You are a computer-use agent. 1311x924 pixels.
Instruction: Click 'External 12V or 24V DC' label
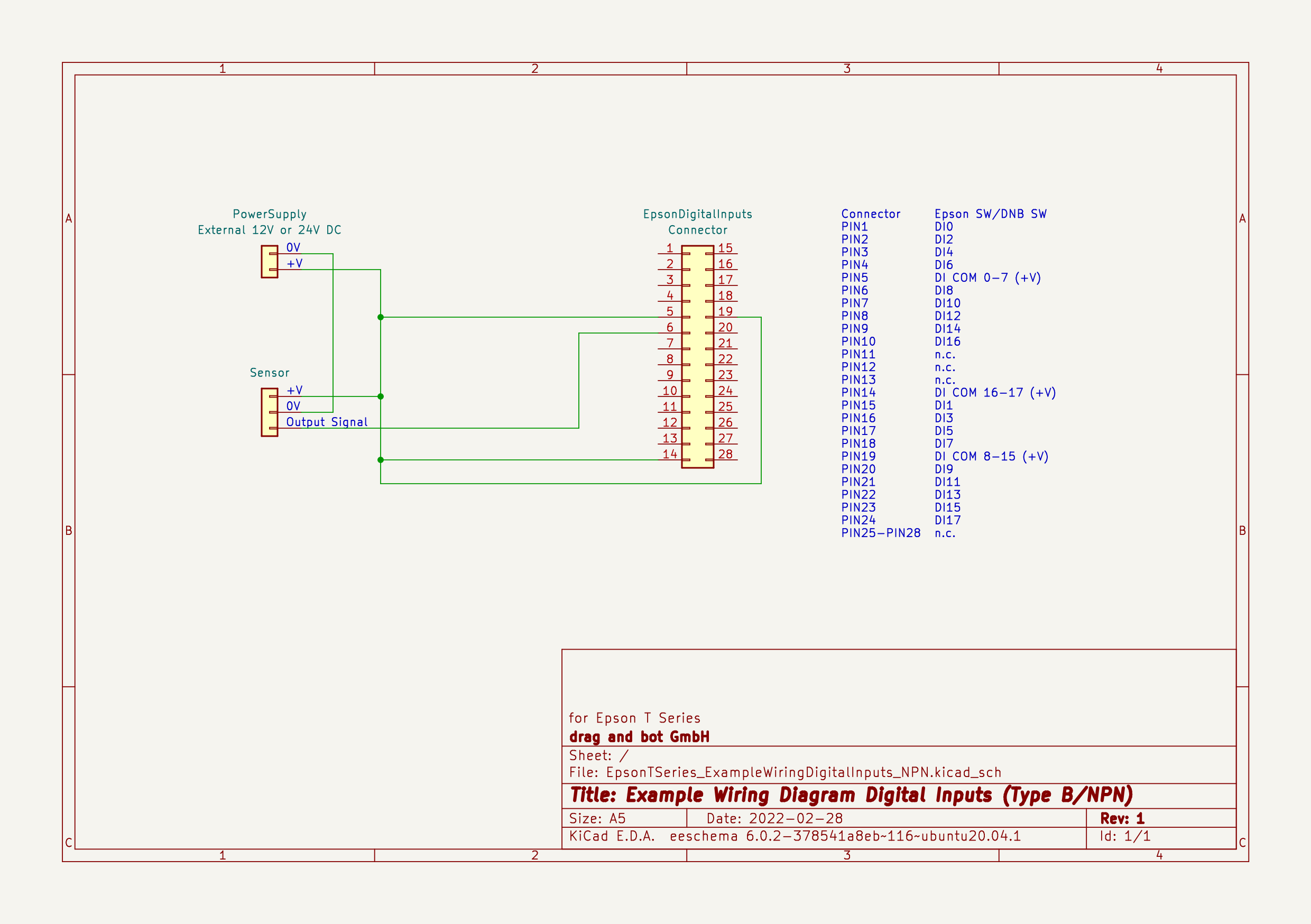pyautogui.click(x=270, y=230)
